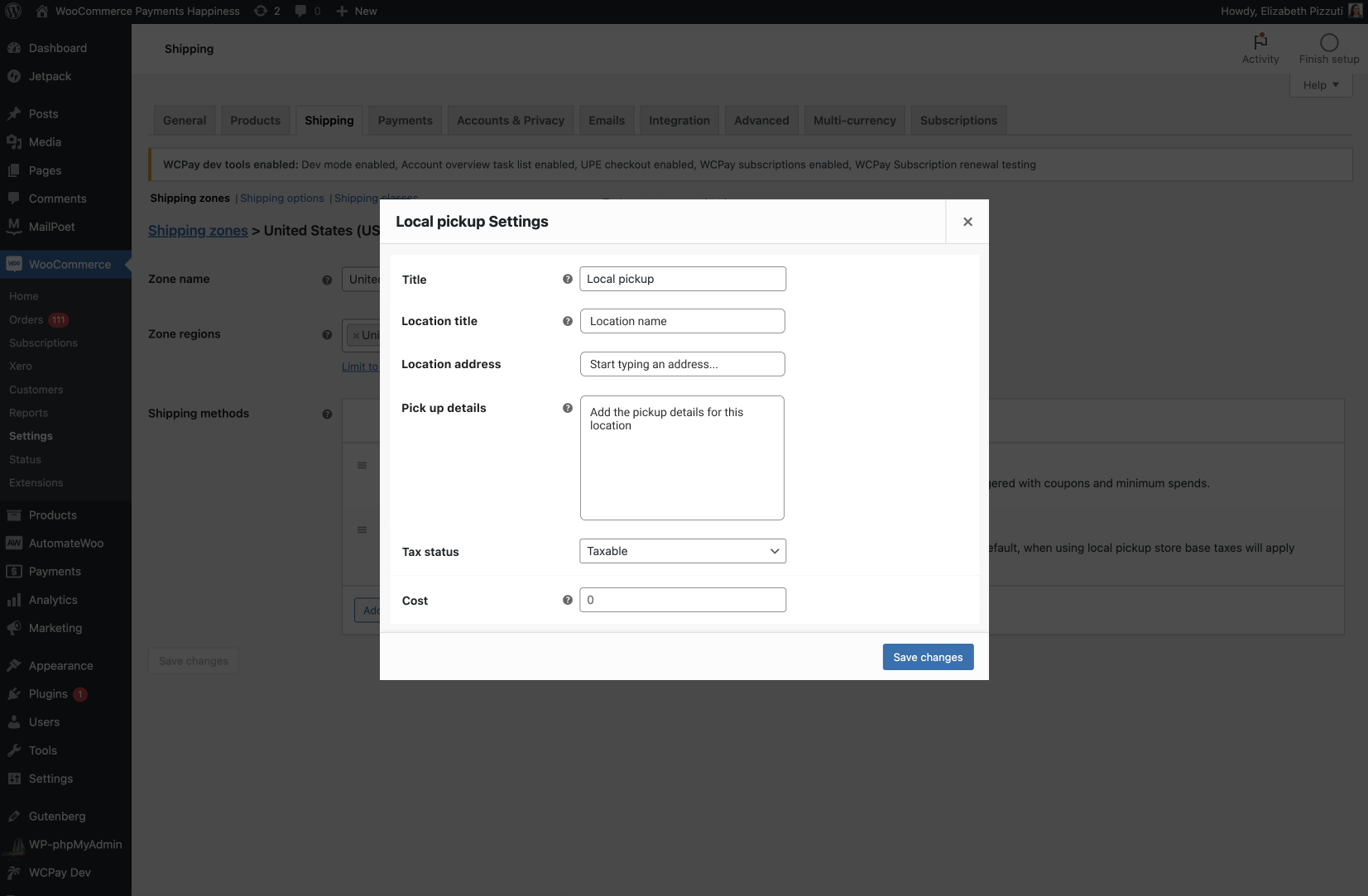Switch to the Payments settings tab

pyautogui.click(x=405, y=120)
